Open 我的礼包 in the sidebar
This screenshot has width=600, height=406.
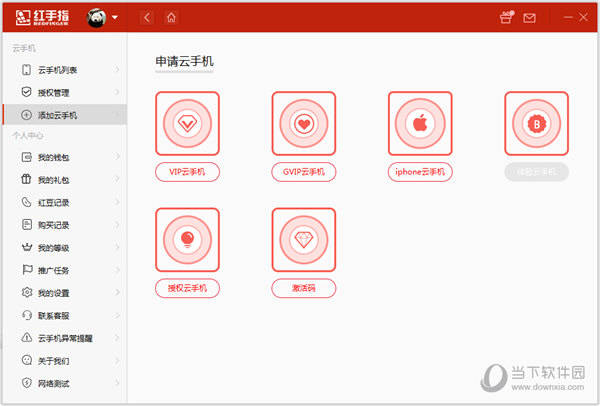click(x=65, y=180)
